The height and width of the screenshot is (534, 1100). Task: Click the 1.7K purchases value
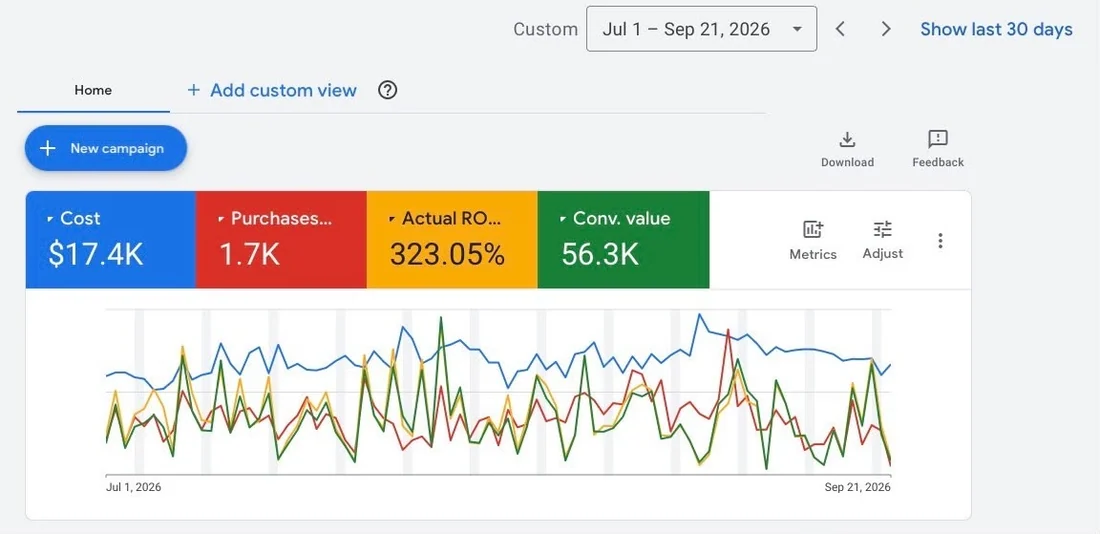250,254
